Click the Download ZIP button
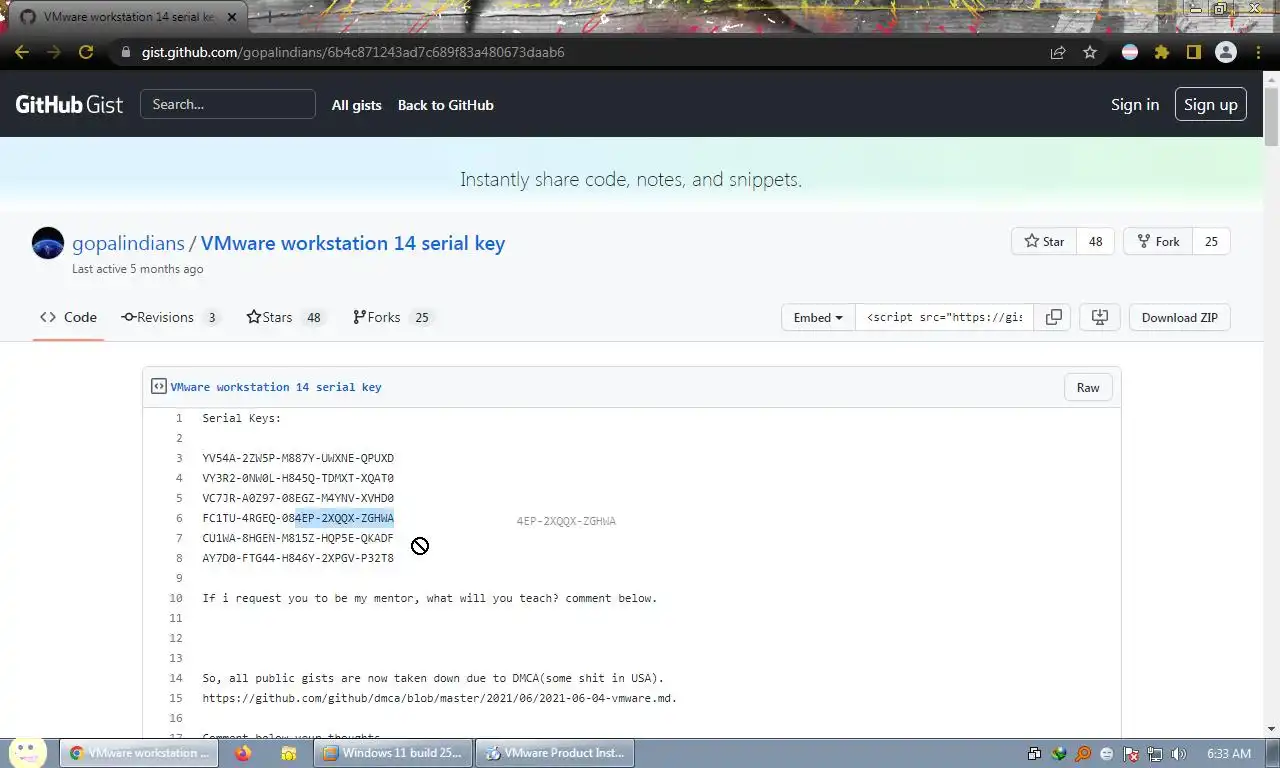1280x768 pixels. (x=1180, y=317)
